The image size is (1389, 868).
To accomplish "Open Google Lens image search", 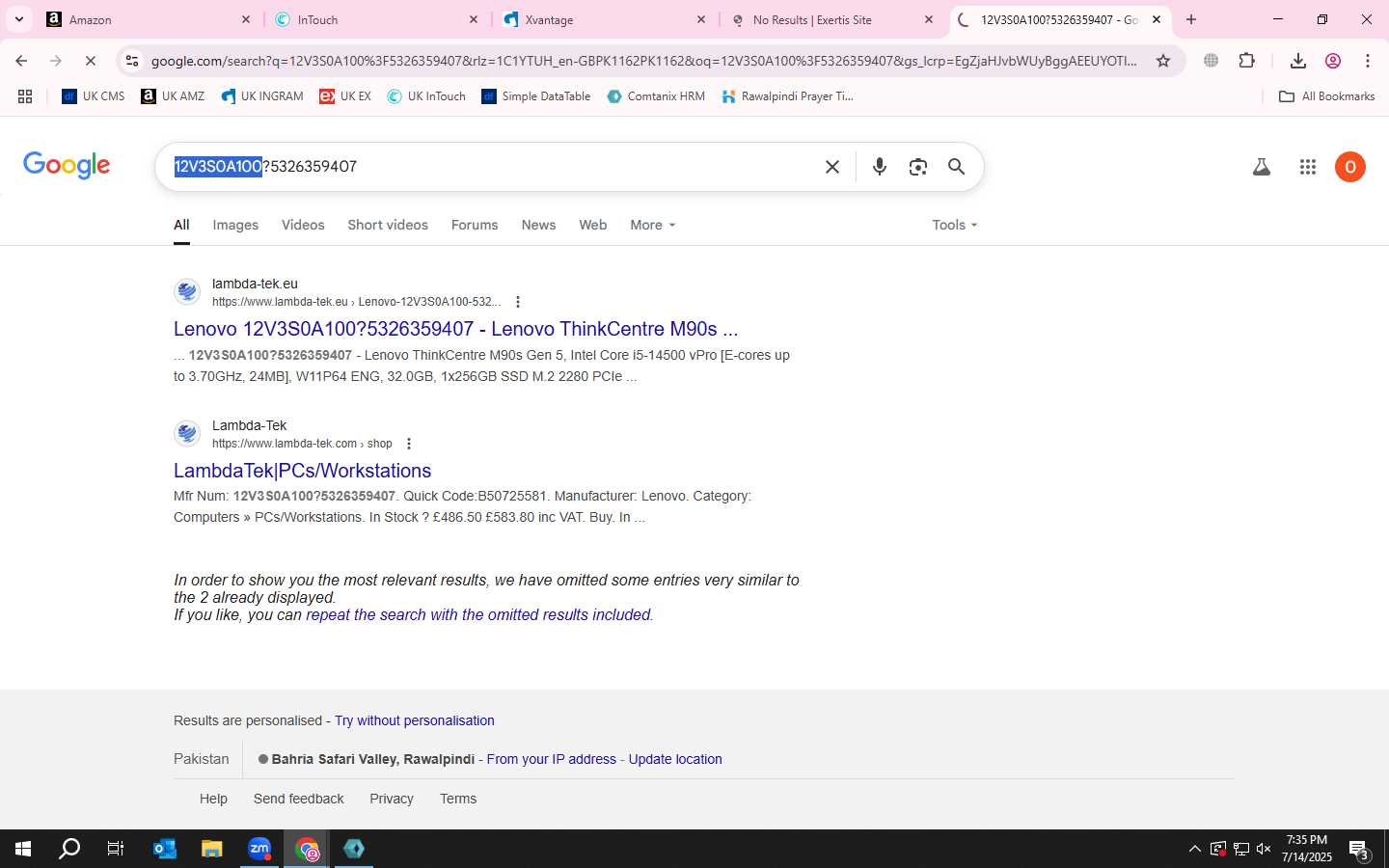I will [x=918, y=167].
